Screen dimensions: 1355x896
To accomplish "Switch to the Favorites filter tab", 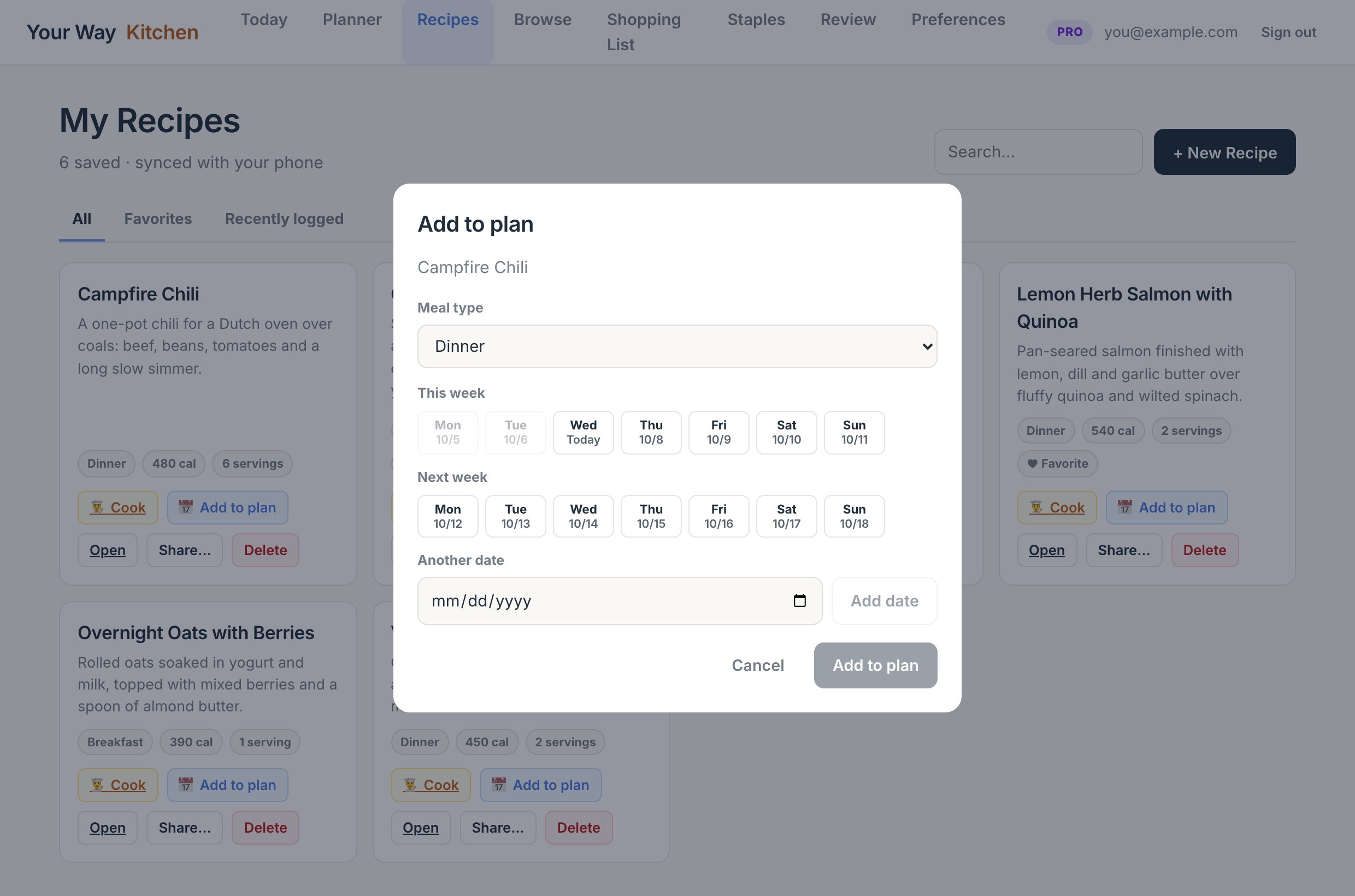I will pos(158,219).
